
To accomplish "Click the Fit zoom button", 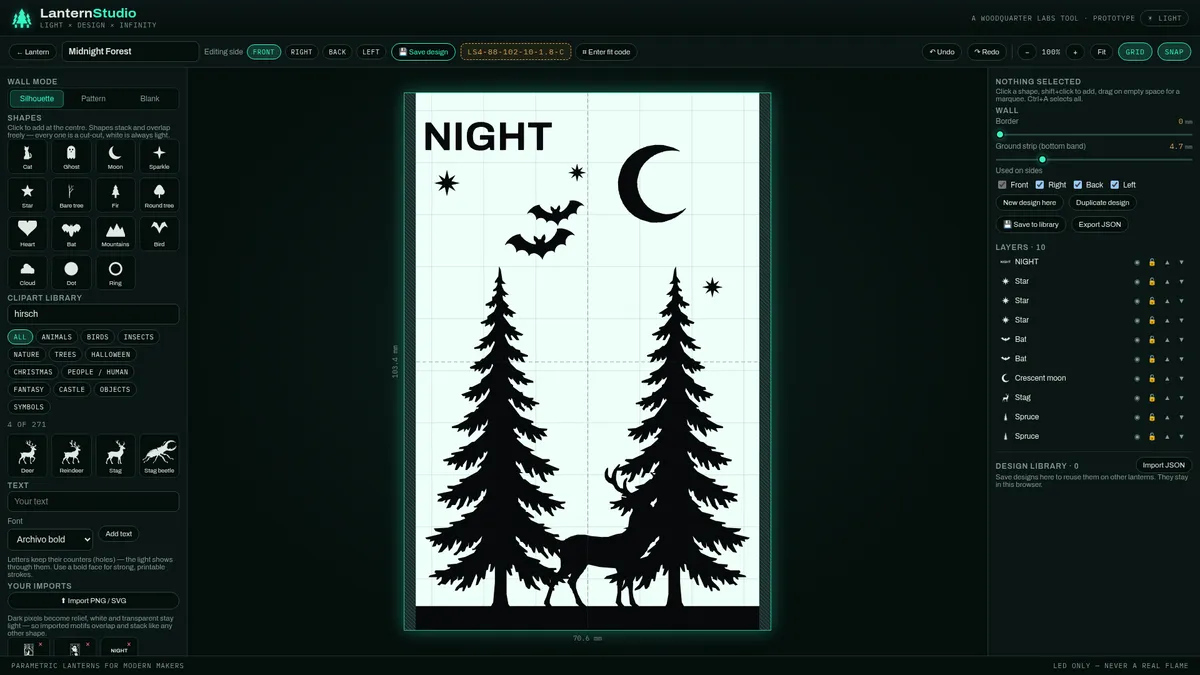I will pyautogui.click(x=1101, y=52).
